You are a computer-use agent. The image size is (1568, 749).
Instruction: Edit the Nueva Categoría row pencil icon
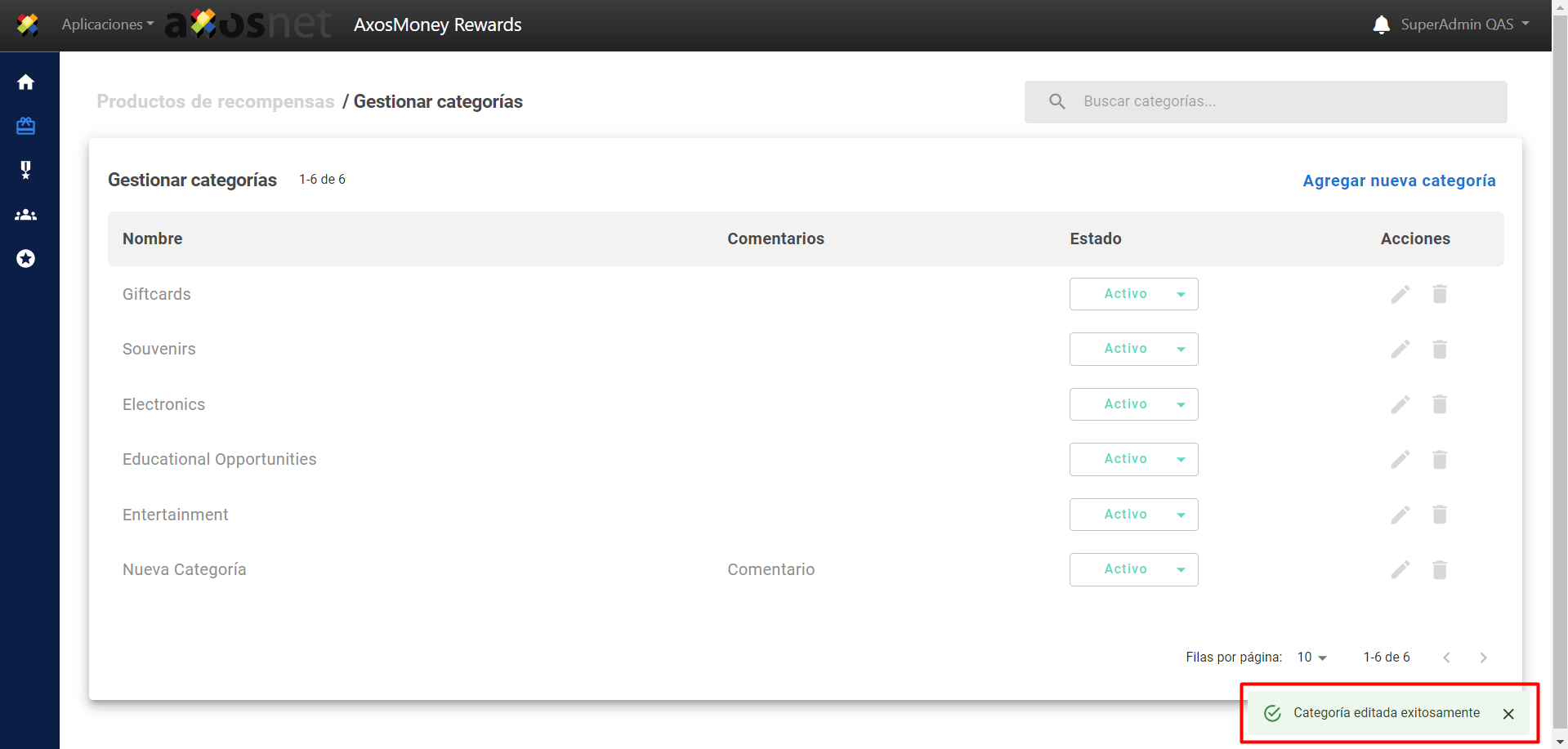tap(1400, 569)
